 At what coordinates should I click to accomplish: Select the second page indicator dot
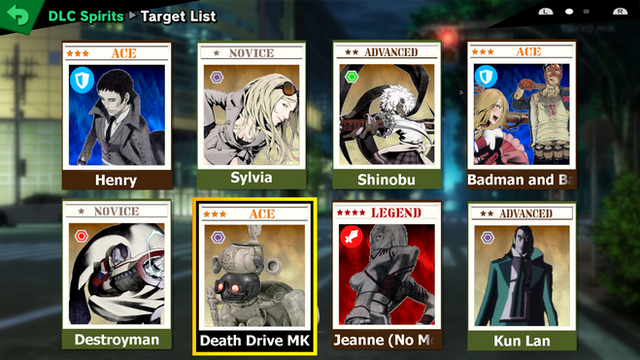586,11
